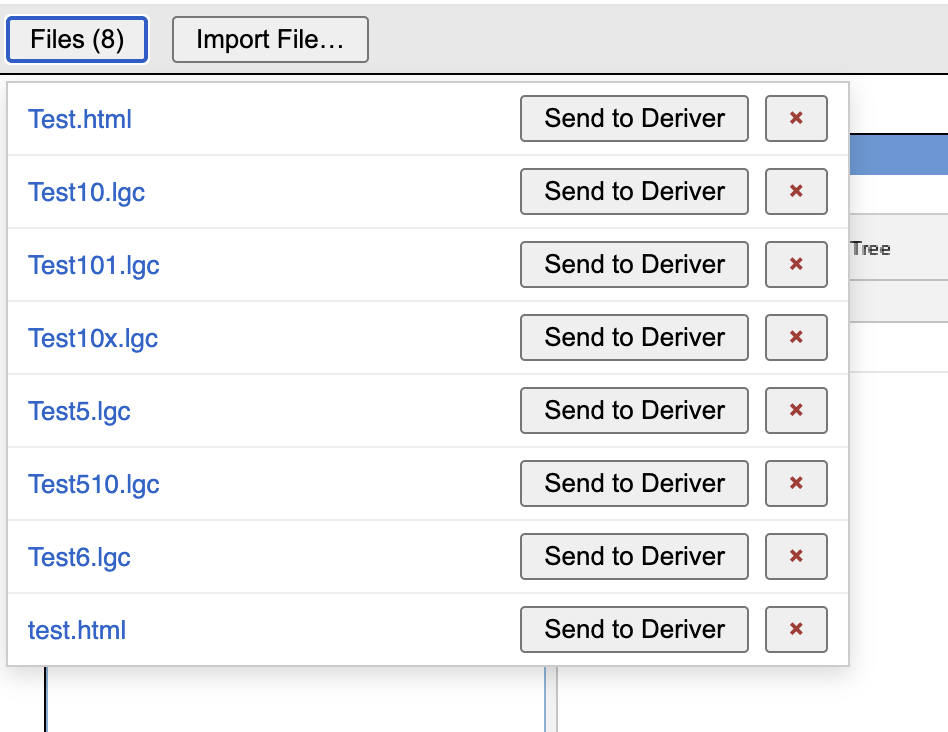Viewport: 948px width, 732px height.
Task: Send Test5.lgc to Deriver
Action: [x=634, y=410]
